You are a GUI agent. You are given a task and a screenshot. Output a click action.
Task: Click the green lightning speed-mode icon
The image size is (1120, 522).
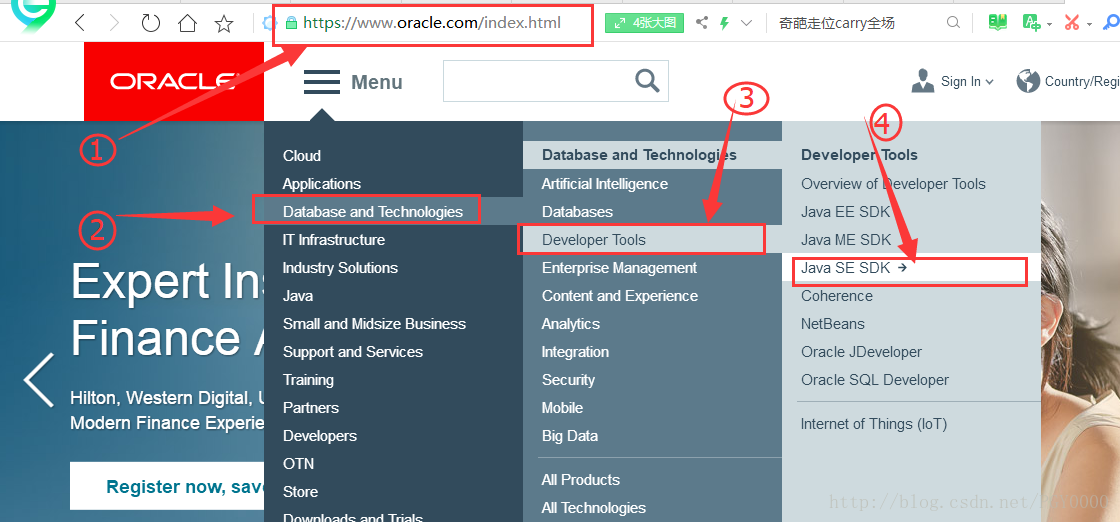point(724,23)
